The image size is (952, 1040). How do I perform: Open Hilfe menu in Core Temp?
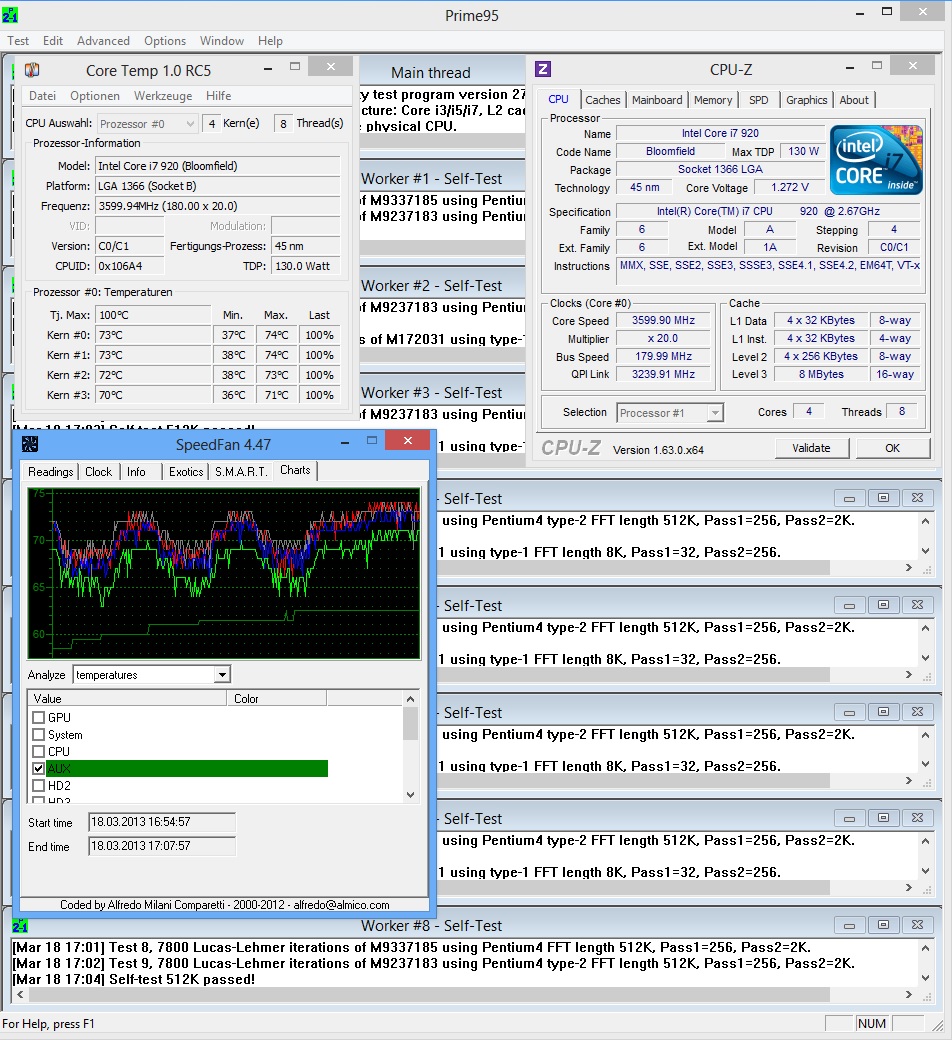[218, 96]
